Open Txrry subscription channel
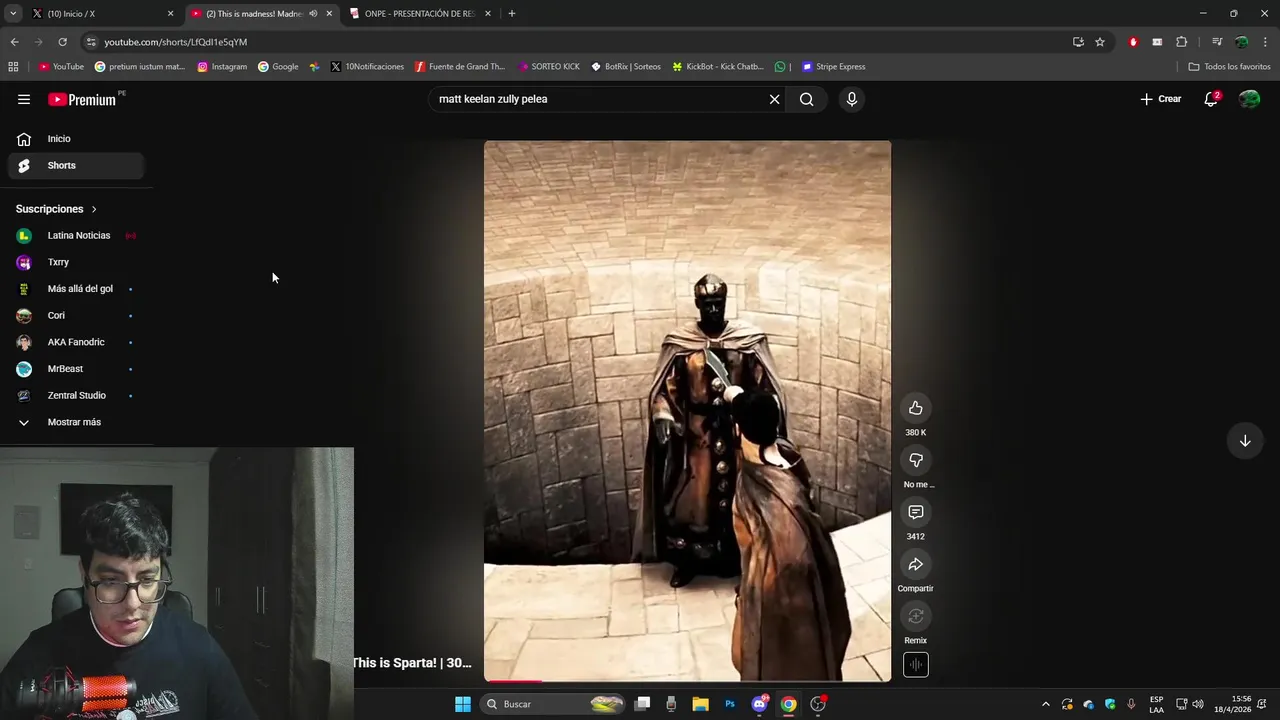 pyautogui.click(x=76, y=262)
